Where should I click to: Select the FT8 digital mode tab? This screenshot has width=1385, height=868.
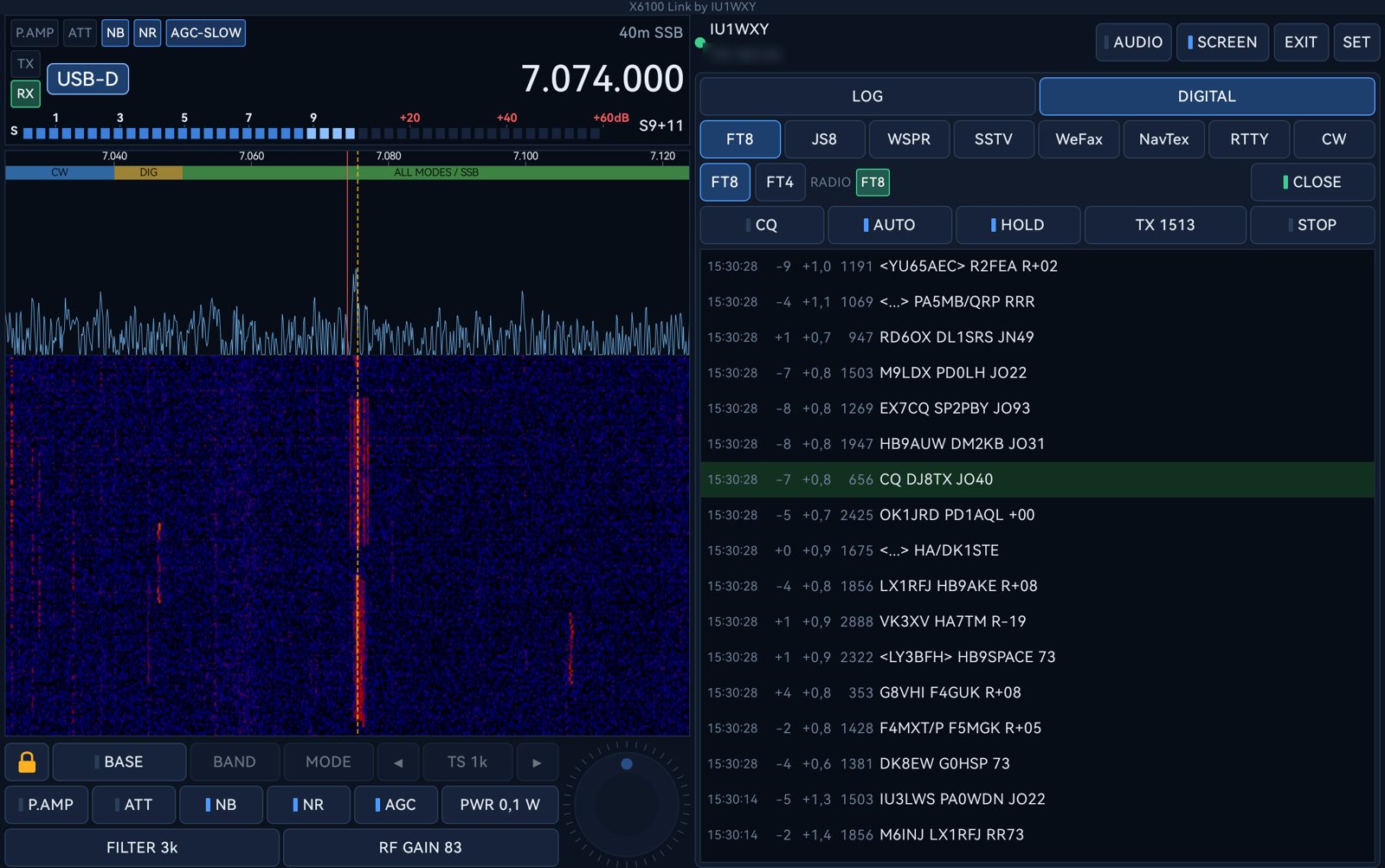[740, 138]
